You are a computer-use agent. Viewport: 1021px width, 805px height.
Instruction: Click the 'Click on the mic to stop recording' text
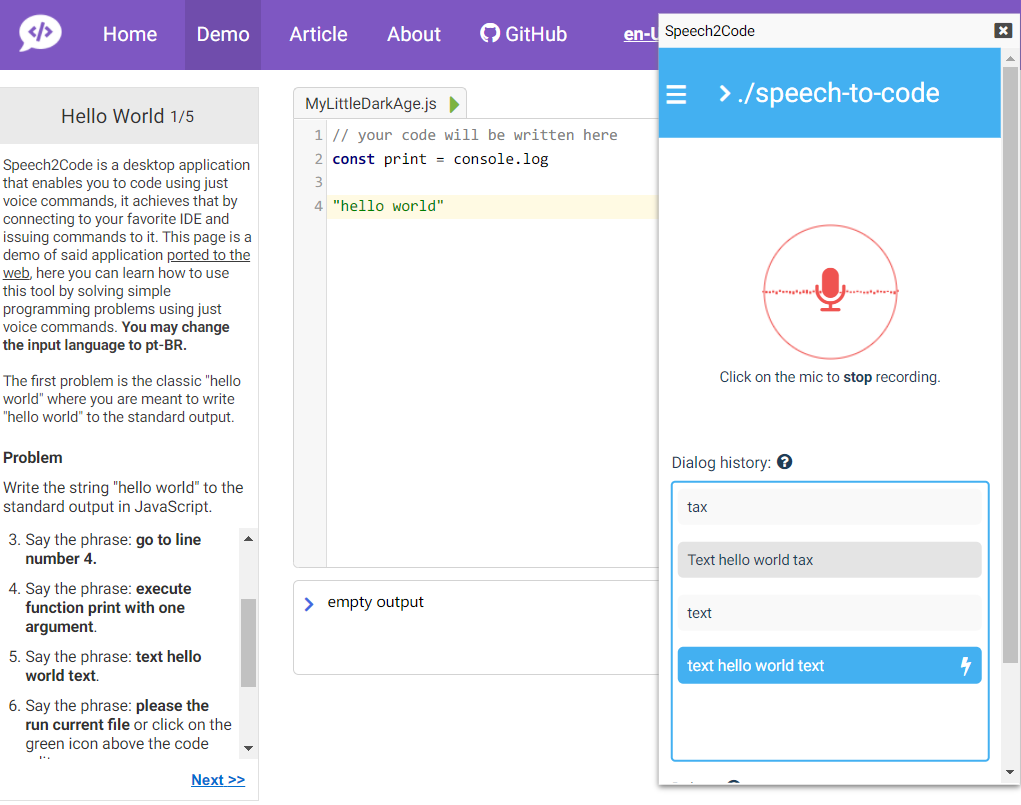830,377
